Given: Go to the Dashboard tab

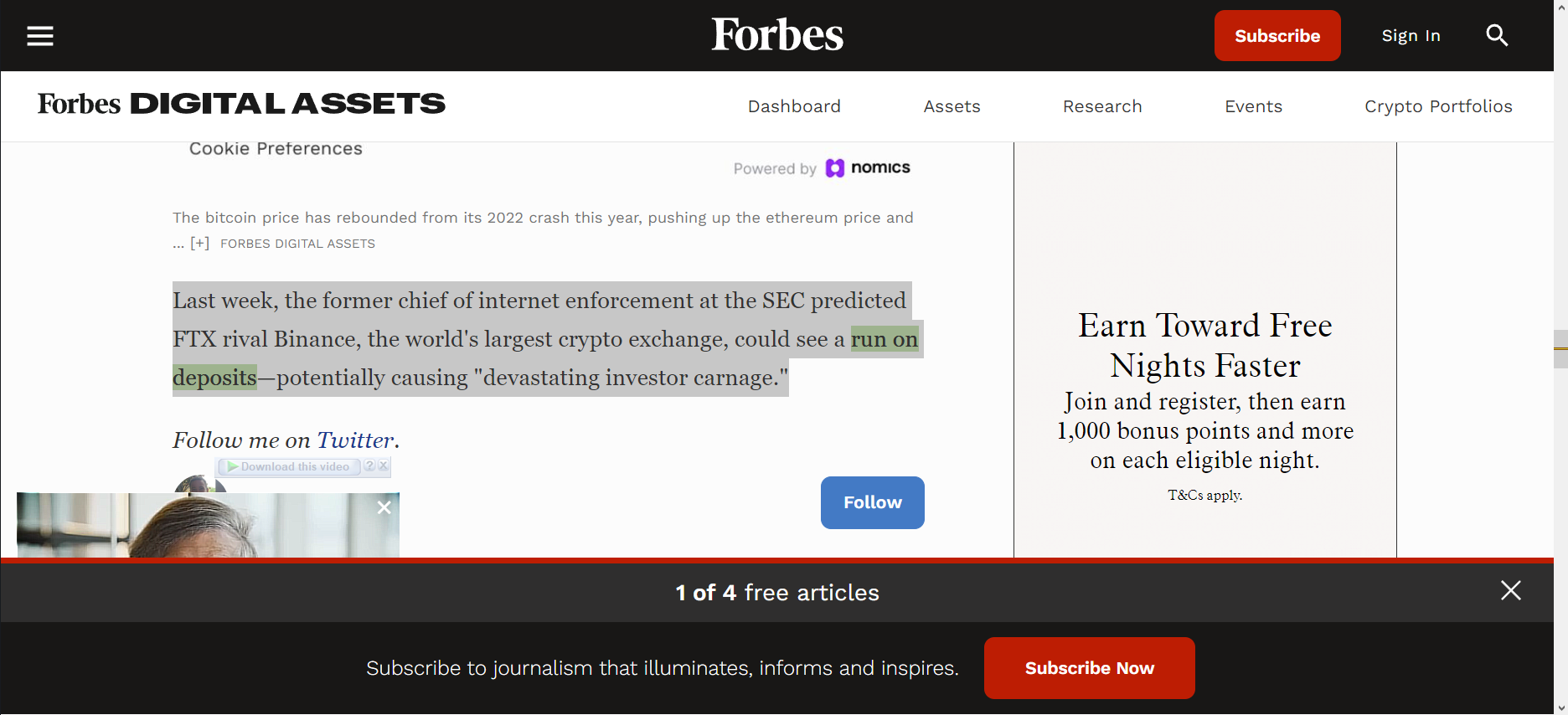Looking at the screenshot, I should pos(794,106).
